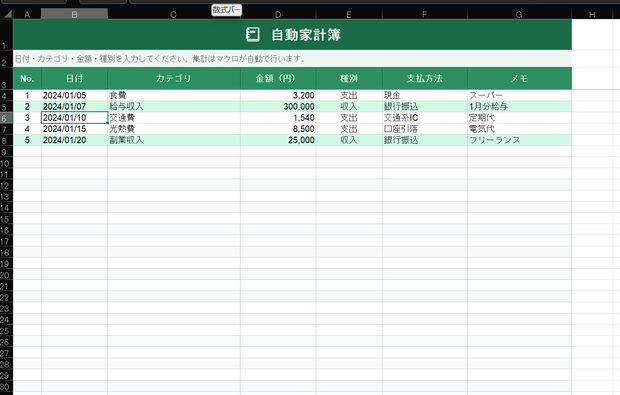Click the スーパー memo cell

click(519, 95)
